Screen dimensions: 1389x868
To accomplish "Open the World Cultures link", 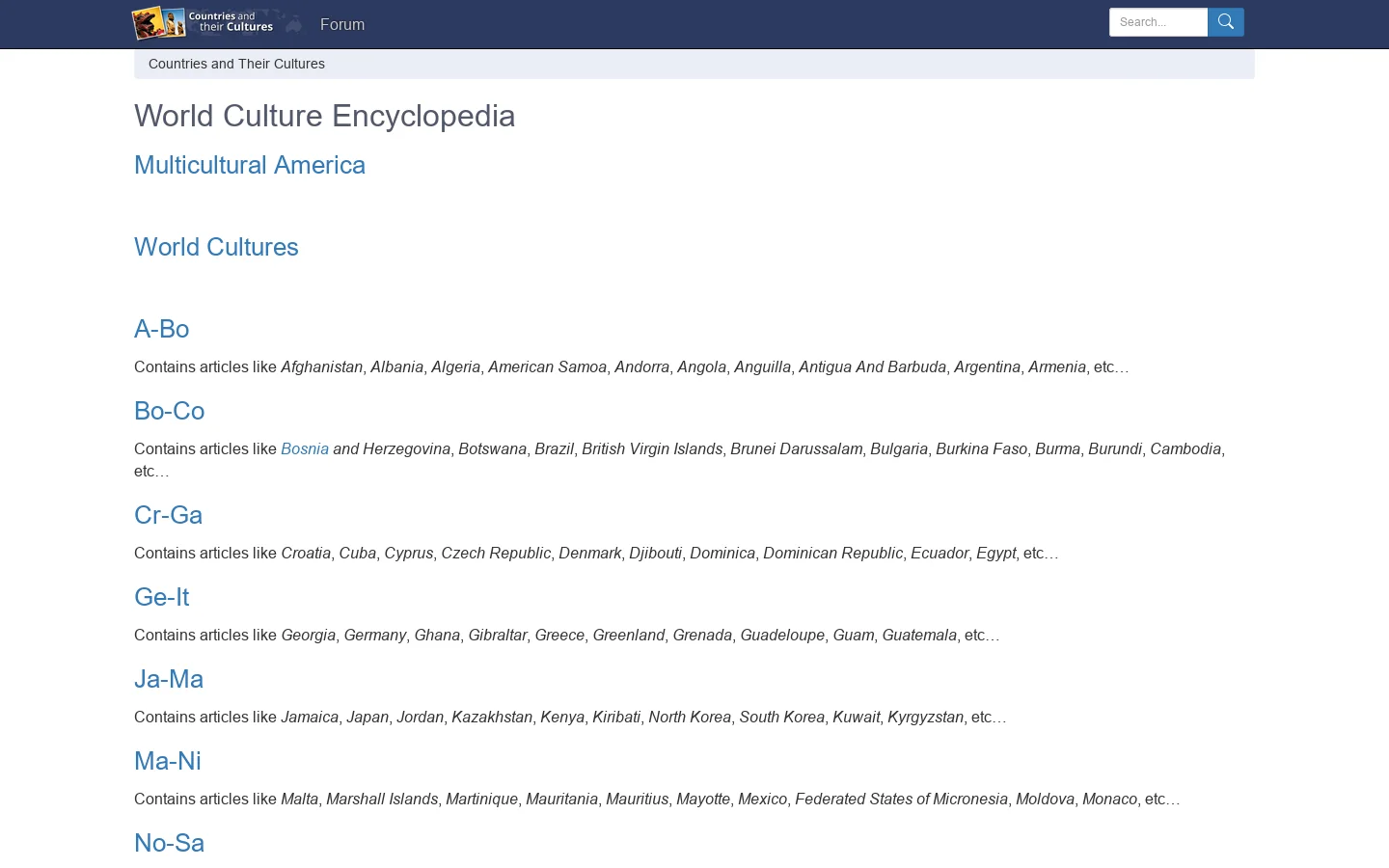I will [x=216, y=247].
